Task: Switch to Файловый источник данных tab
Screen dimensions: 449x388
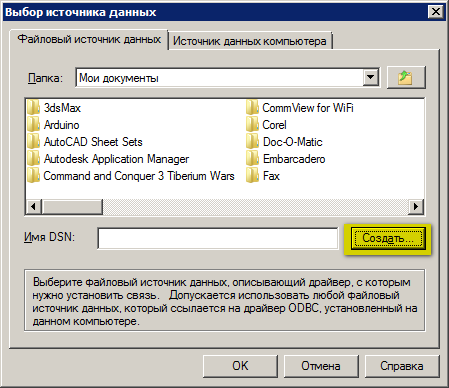Action: coord(89,39)
